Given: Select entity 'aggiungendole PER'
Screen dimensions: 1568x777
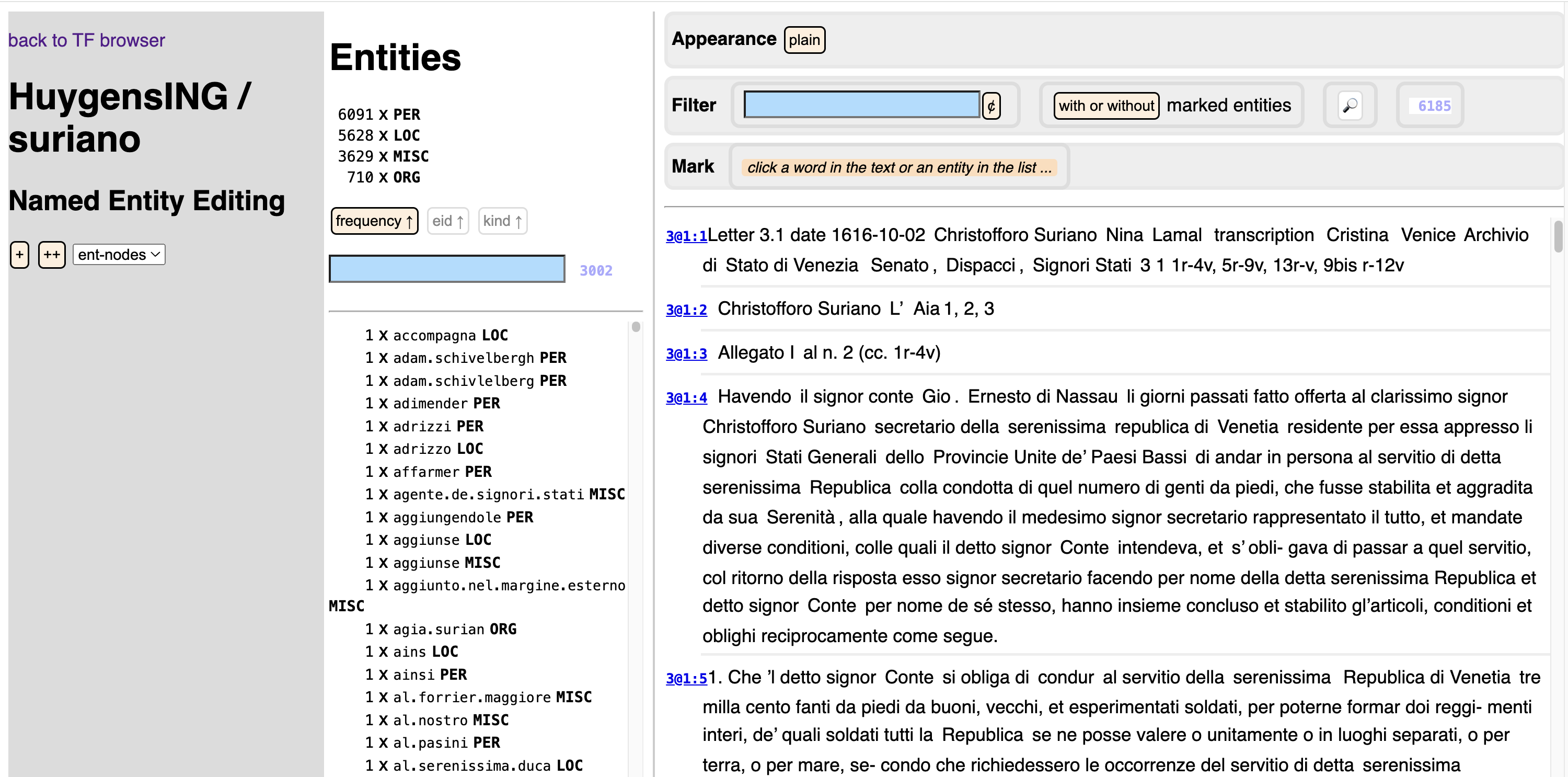Looking at the screenshot, I should click(x=449, y=517).
